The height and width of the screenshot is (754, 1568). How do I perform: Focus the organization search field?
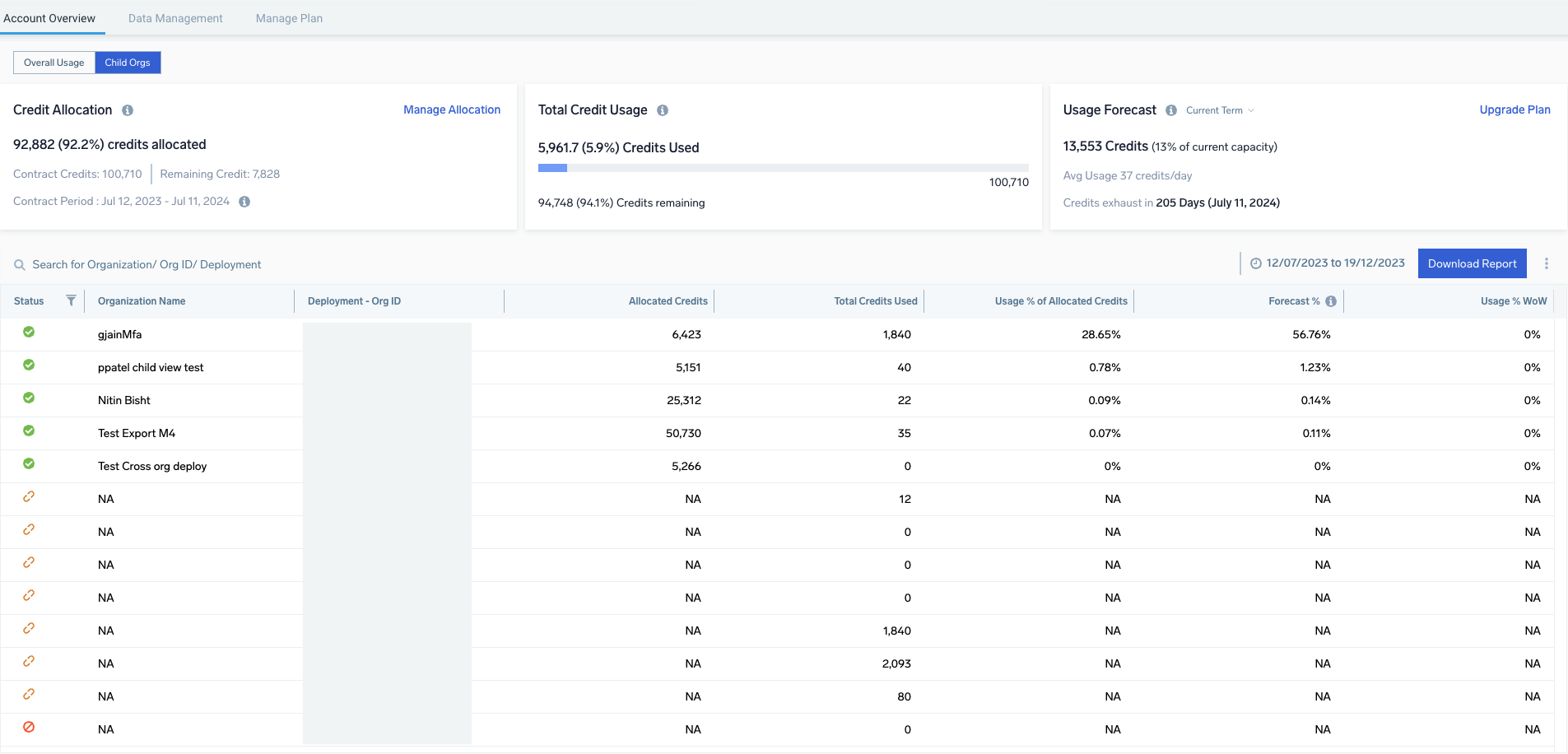[147, 264]
